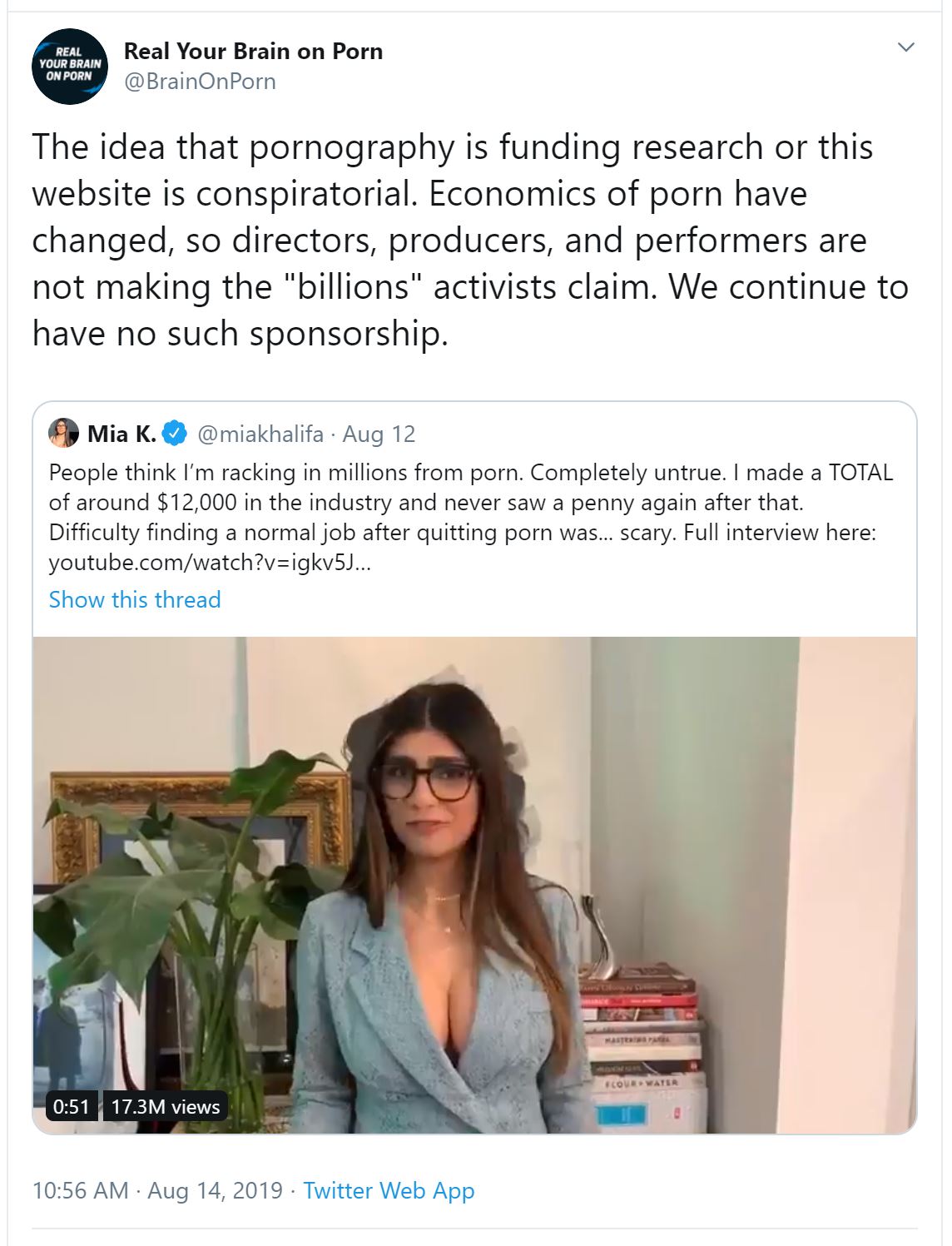
Task: Open the quoted tweet text body
Action: (470, 517)
